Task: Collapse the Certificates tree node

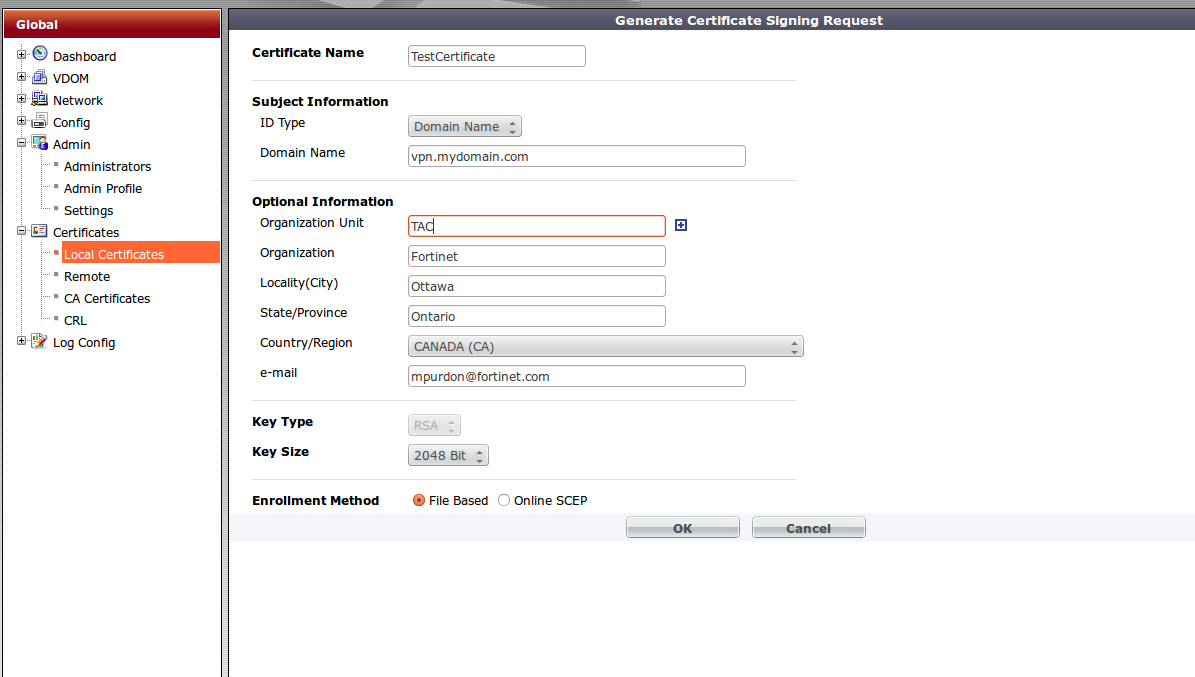Action: point(21,230)
